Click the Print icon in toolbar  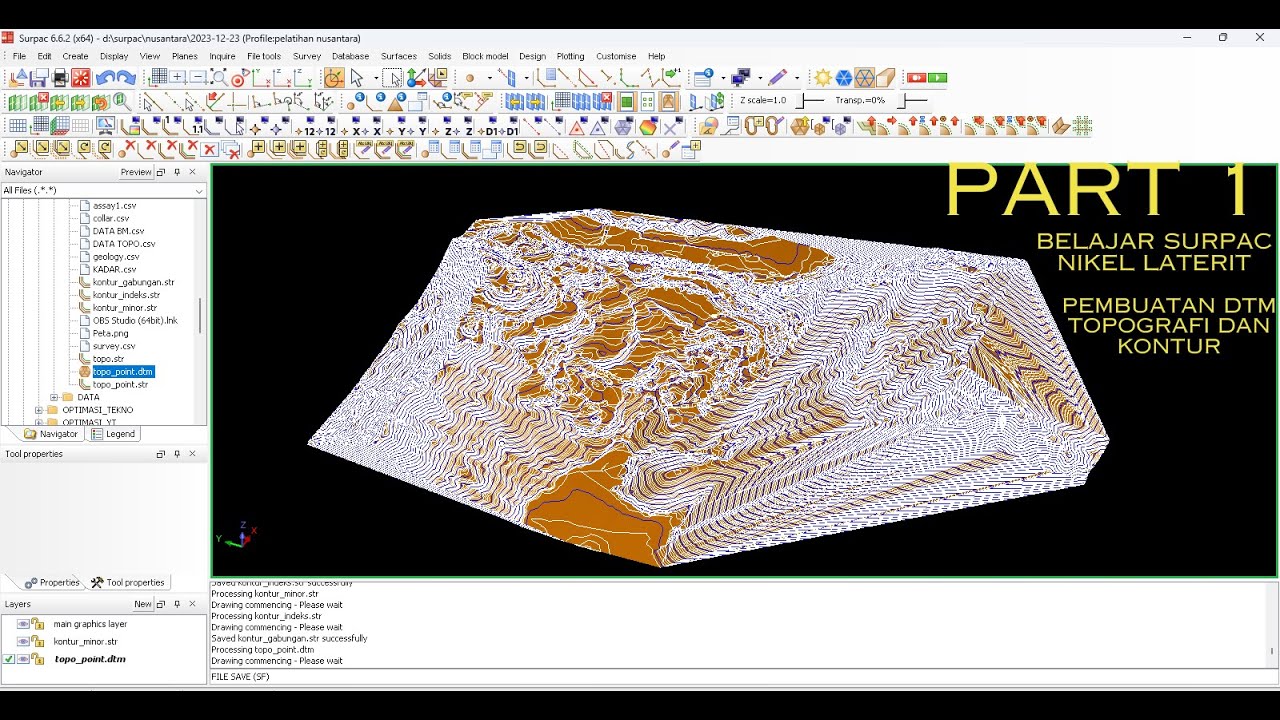pyautogui.click(x=60, y=77)
